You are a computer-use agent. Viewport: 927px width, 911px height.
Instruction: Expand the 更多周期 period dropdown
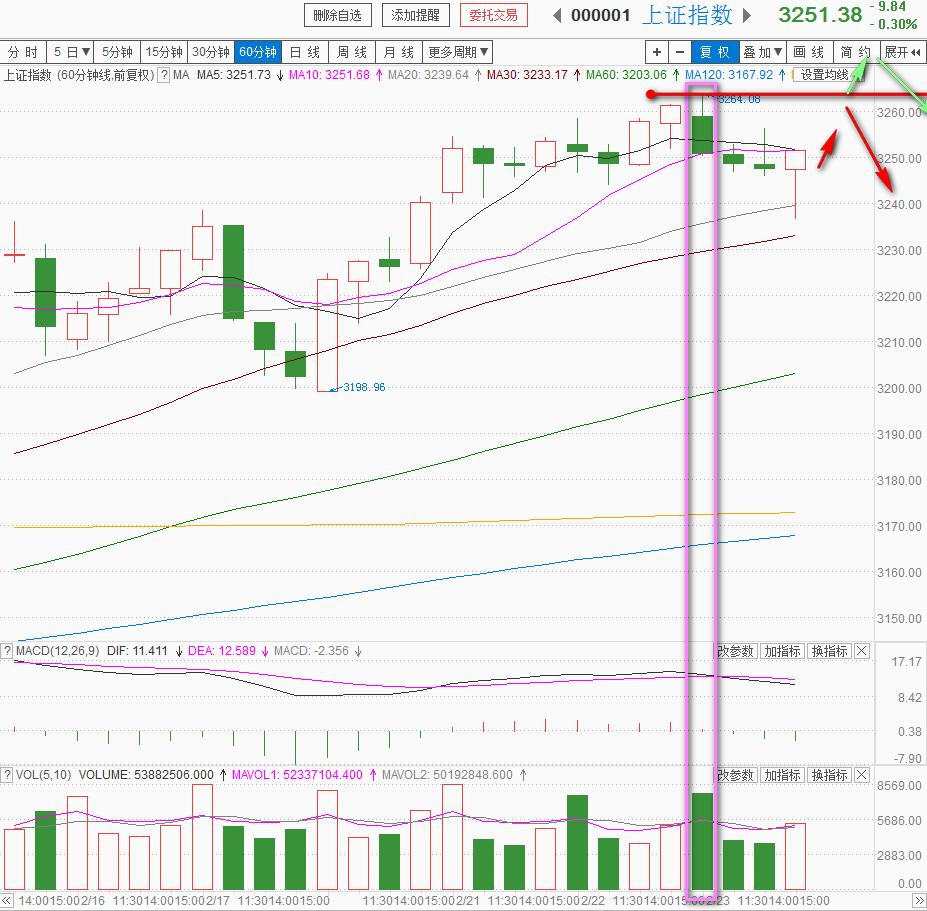coord(458,52)
